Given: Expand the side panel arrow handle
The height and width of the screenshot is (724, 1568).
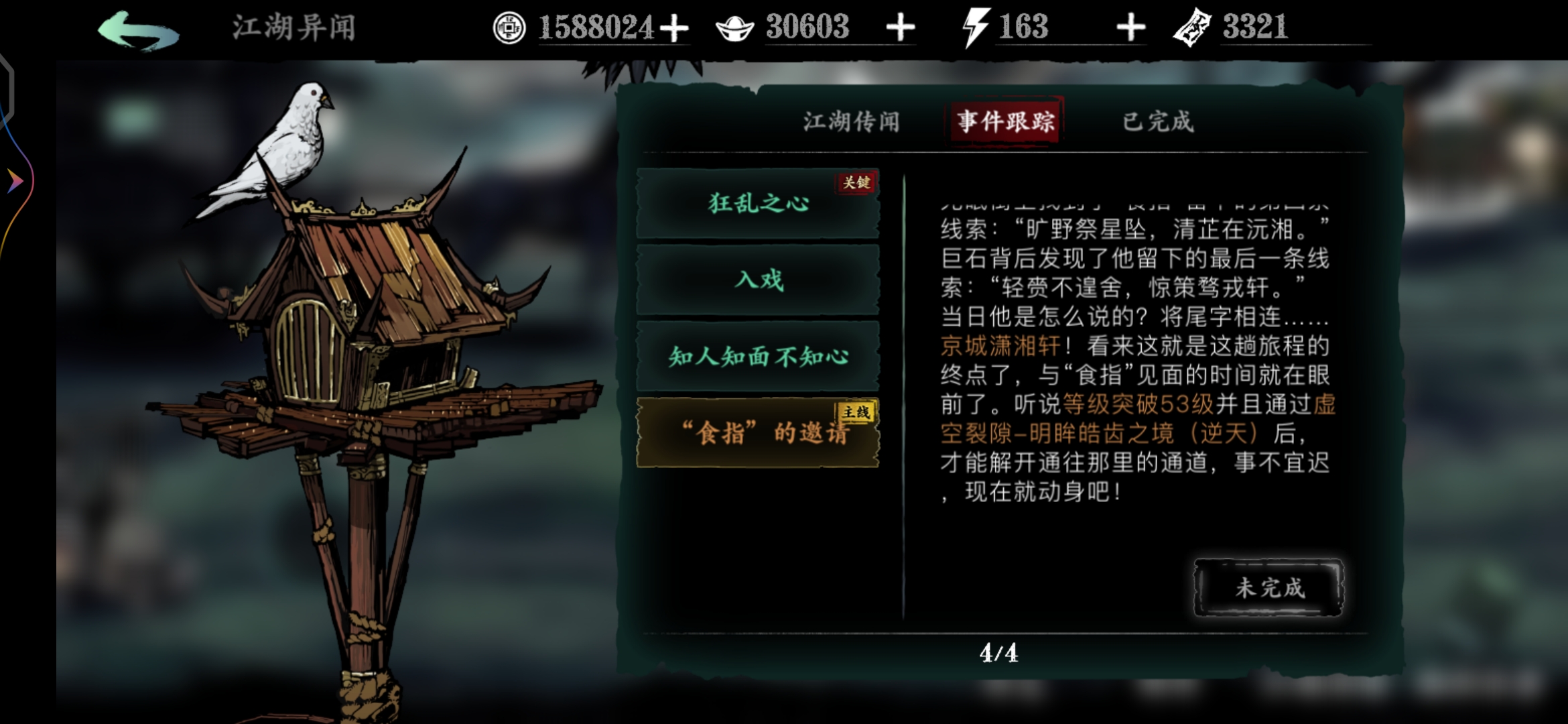Looking at the screenshot, I should [x=15, y=181].
